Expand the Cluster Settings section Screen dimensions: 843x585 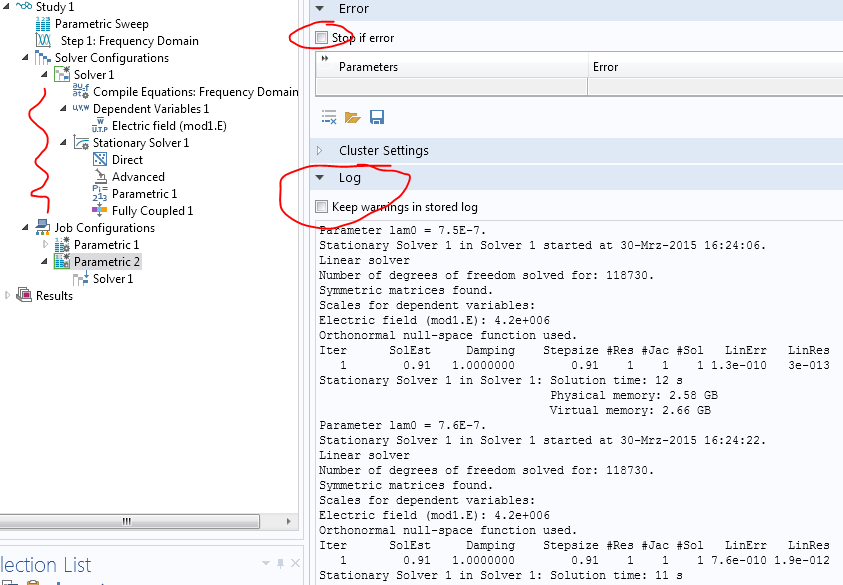tap(320, 151)
